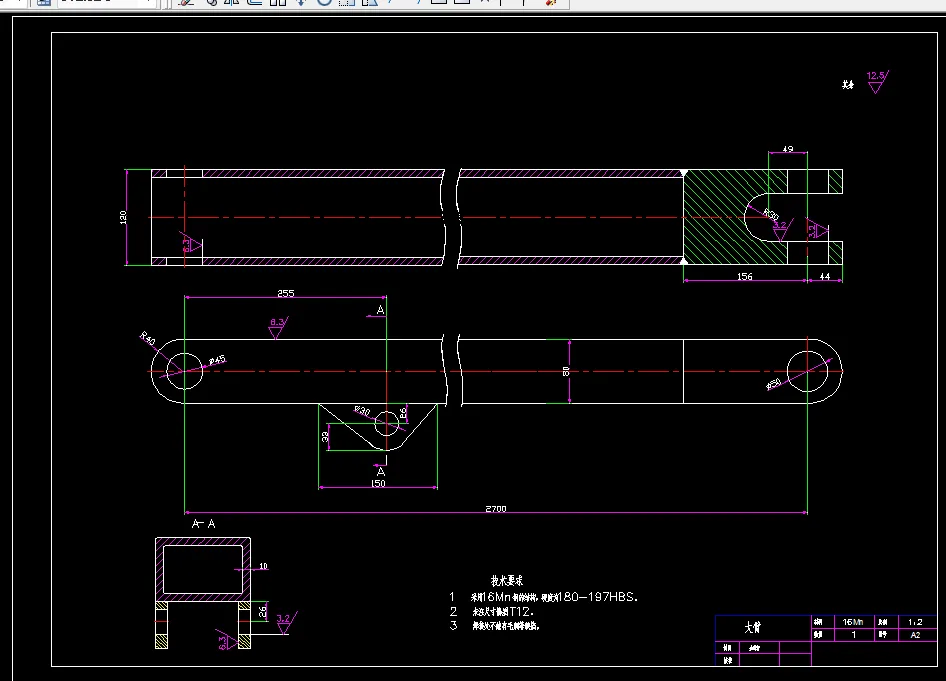Viewport: 946px width, 681px height.
Task: Click the 26 dimension in section A-A
Action: [263, 612]
